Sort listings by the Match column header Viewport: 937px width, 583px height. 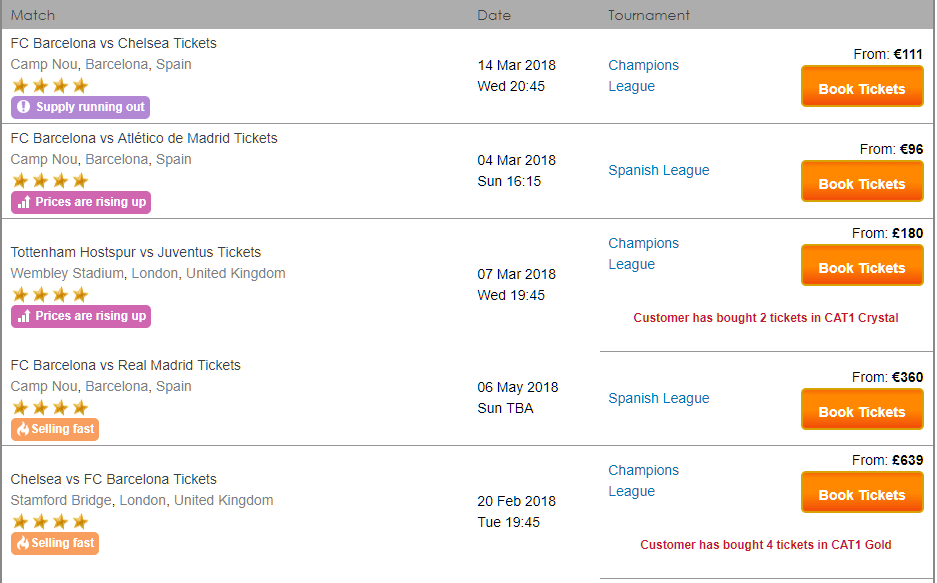pyautogui.click(x=30, y=15)
